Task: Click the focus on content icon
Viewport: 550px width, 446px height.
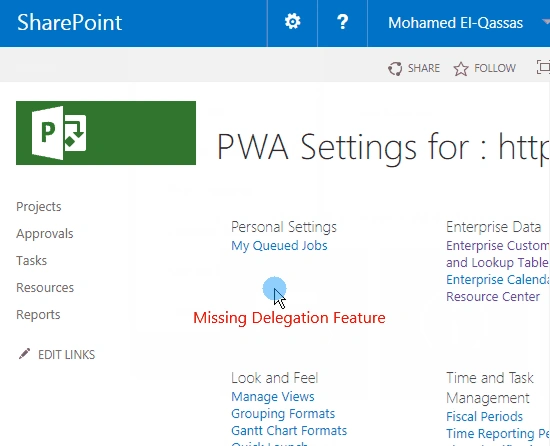Action: point(543,67)
